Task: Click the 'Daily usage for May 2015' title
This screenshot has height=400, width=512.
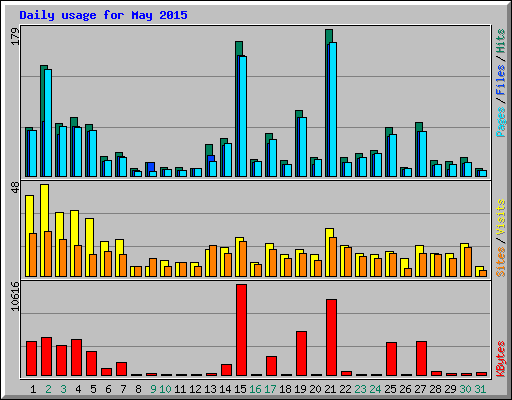Action: (x=103, y=15)
